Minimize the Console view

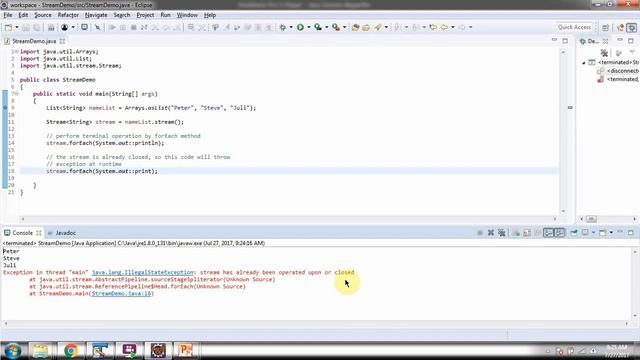[620, 232]
